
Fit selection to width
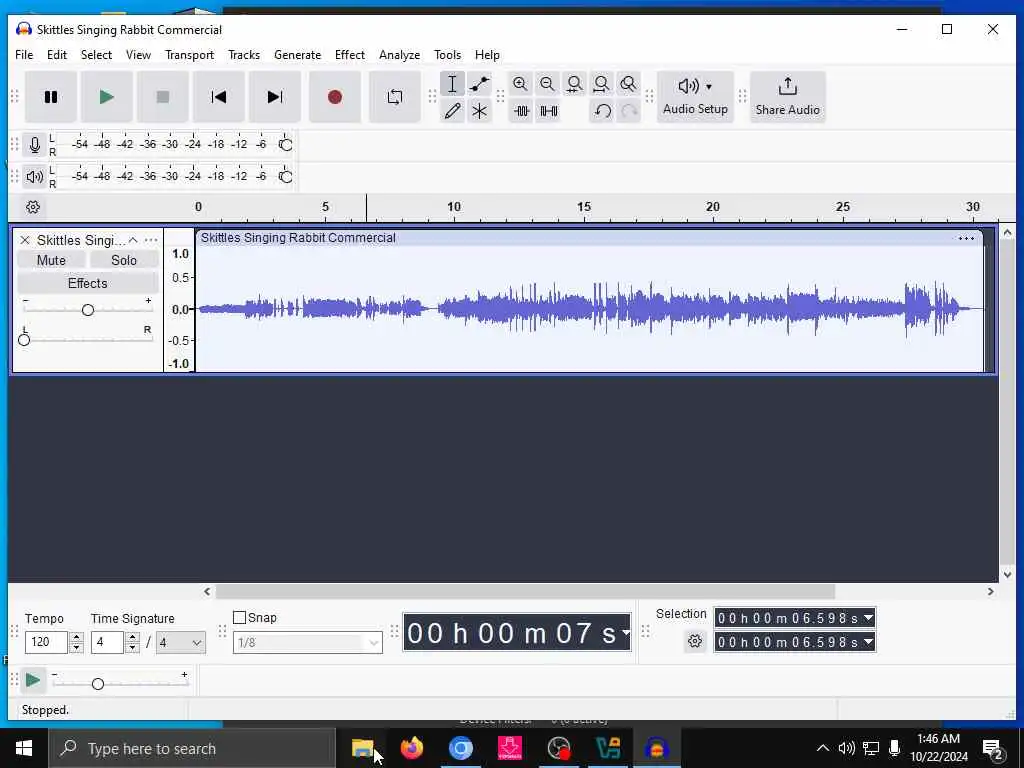pyautogui.click(x=575, y=84)
